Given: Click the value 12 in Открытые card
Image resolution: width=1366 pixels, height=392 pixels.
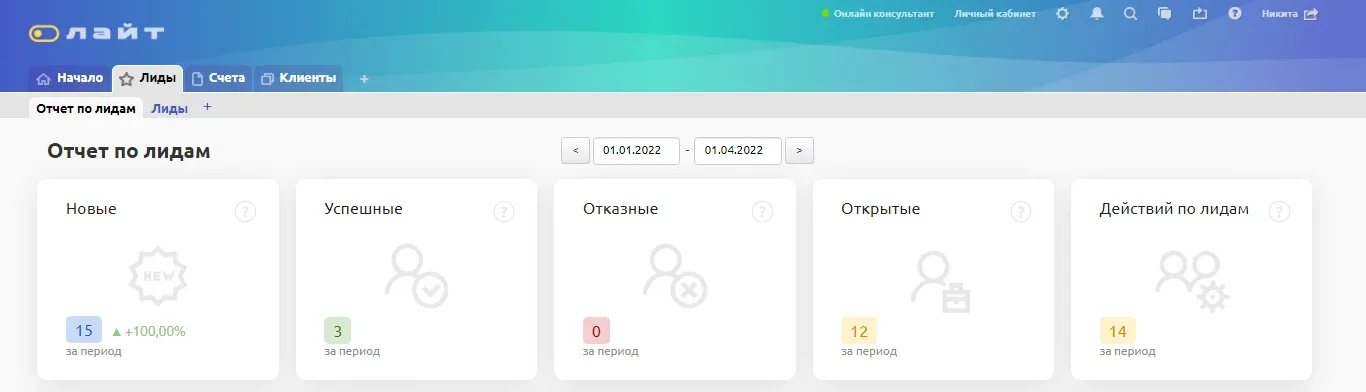Looking at the screenshot, I should click(x=859, y=331).
